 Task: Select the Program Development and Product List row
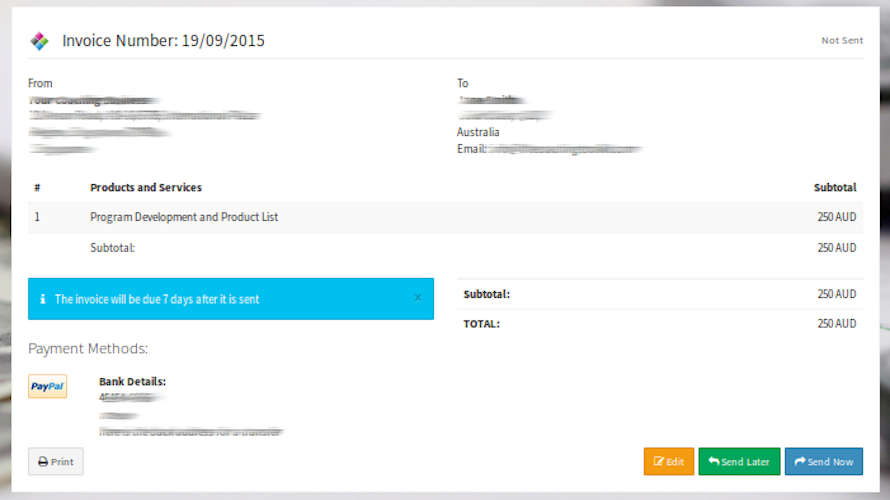184,217
